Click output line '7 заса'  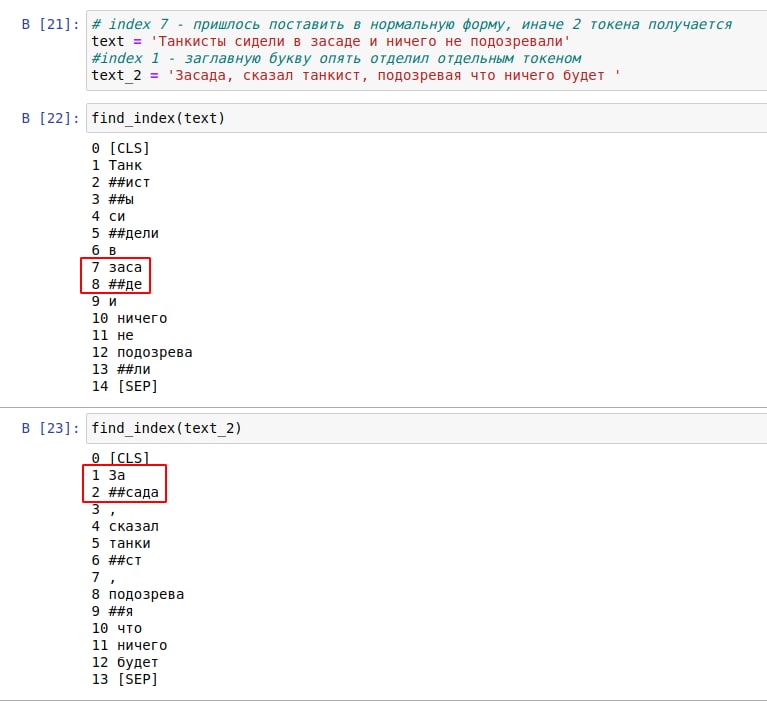point(117,268)
